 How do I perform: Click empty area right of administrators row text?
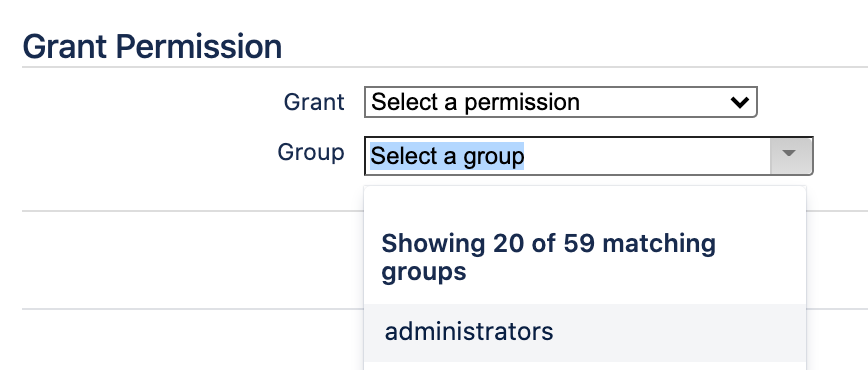point(678,332)
